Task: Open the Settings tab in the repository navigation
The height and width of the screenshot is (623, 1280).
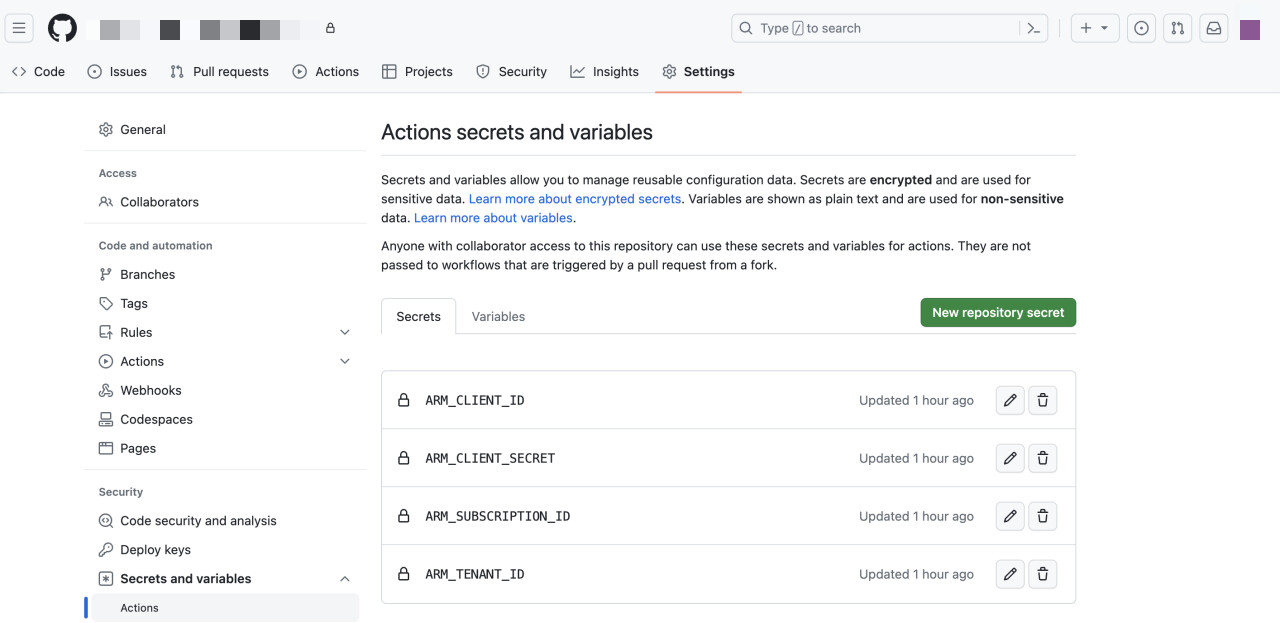Action: [708, 71]
